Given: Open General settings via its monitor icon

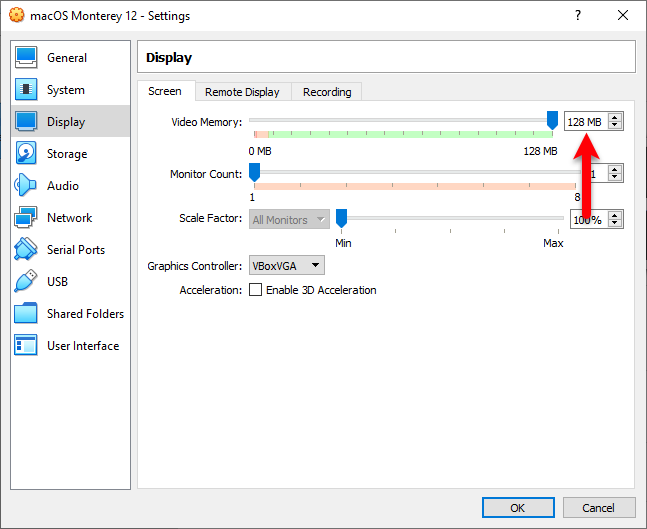Looking at the screenshot, I should pyautogui.click(x=26, y=57).
